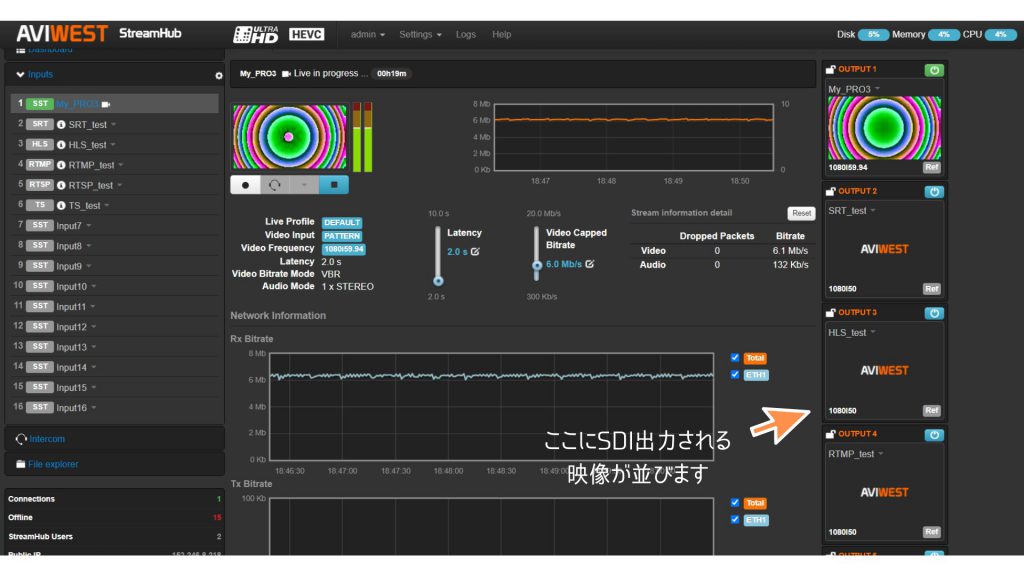Start recording with the black dot button
The height and width of the screenshot is (576, 1024).
246,185
